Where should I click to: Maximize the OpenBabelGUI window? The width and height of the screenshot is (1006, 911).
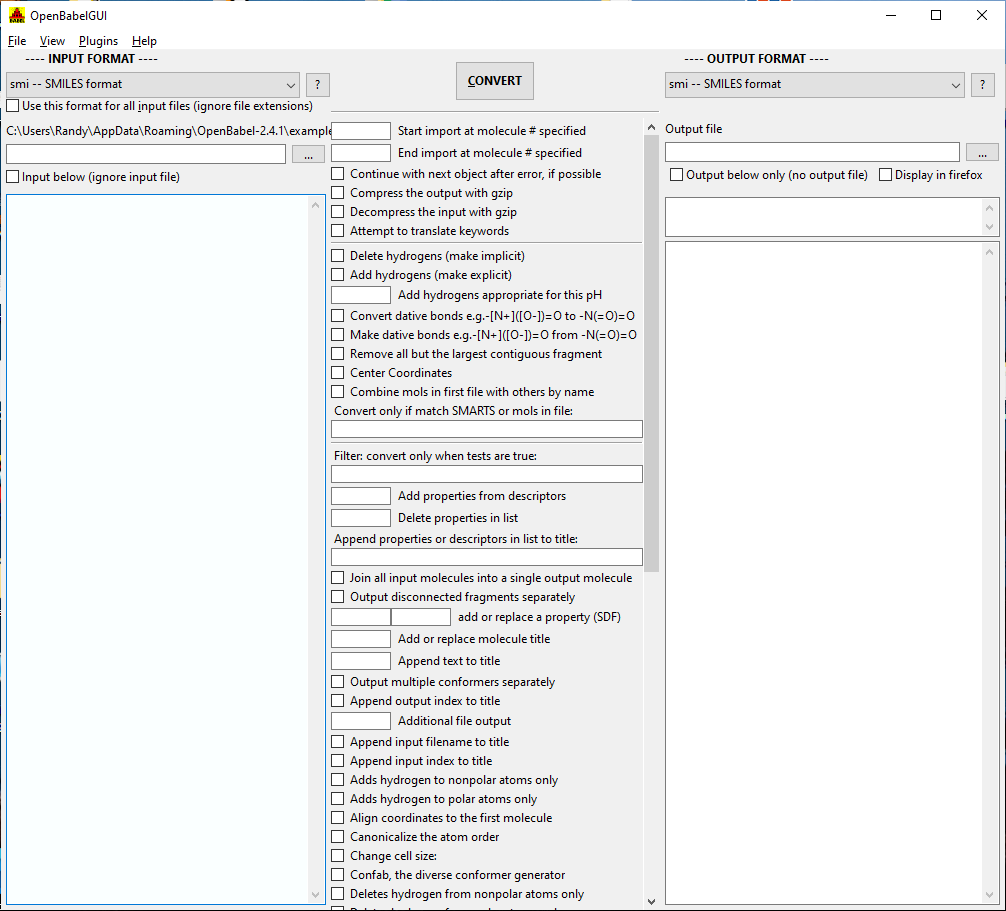pyautogui.click(x=936, y=15)
